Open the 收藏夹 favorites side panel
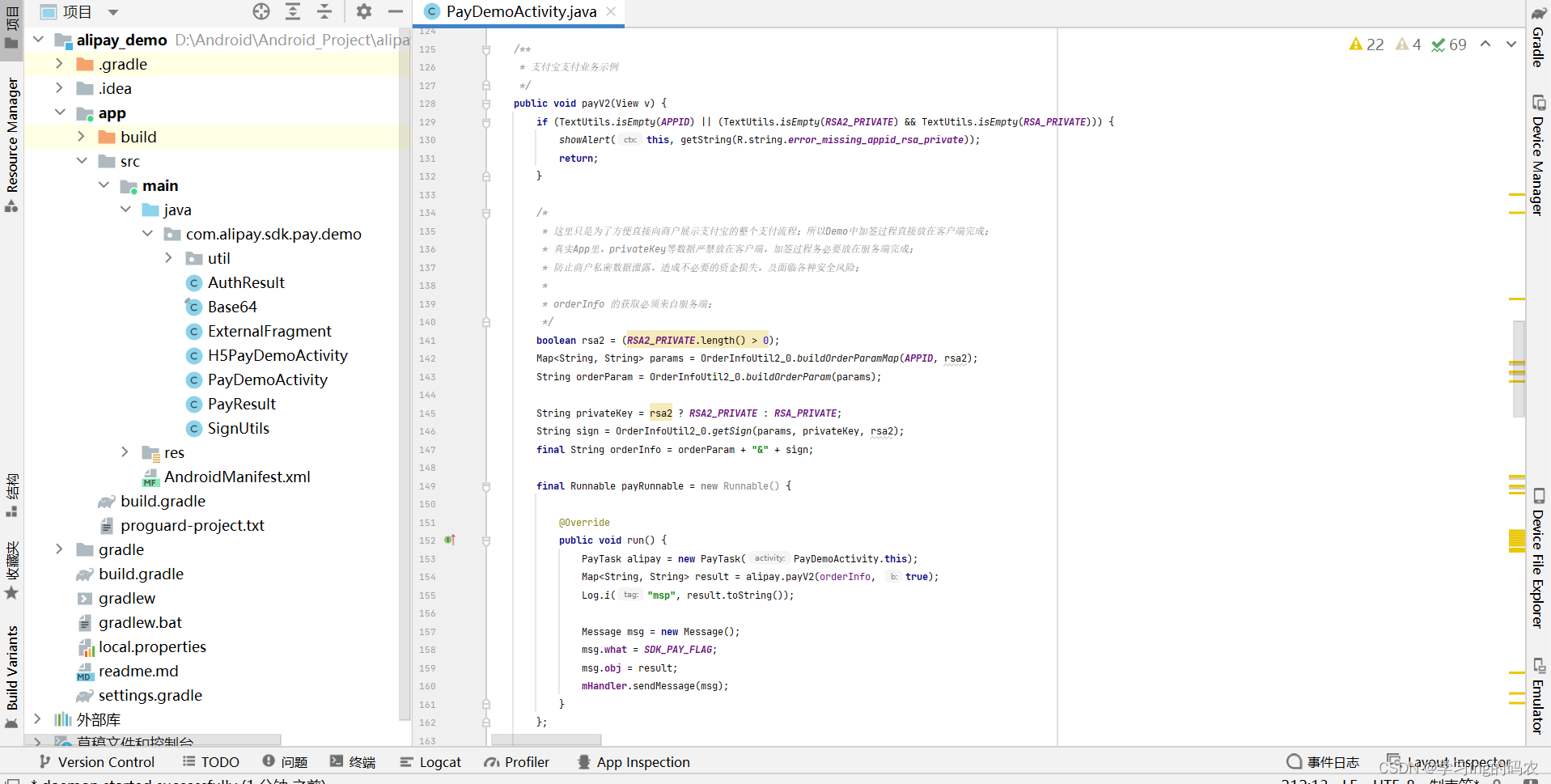 (x=12, y=570)
